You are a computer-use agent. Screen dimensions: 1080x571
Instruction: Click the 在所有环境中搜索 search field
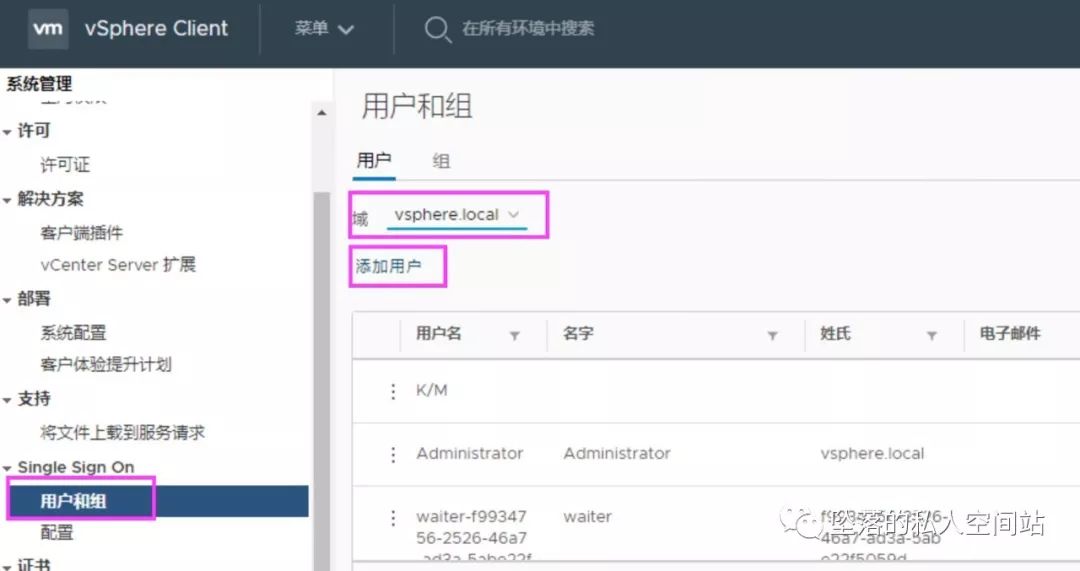[x=528, y=29]
